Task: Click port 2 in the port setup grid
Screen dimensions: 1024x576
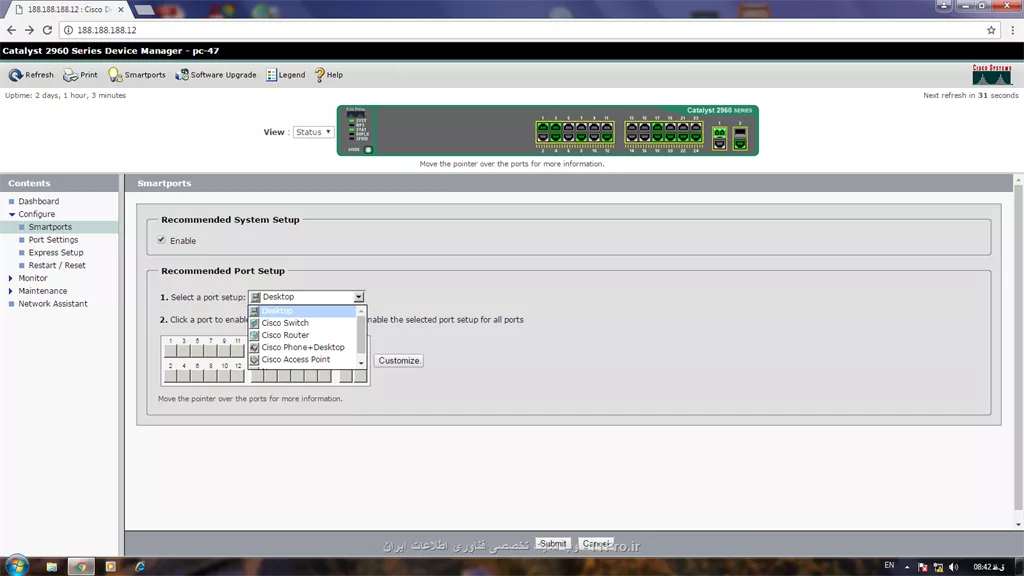Action: click(x=170, y=376)
